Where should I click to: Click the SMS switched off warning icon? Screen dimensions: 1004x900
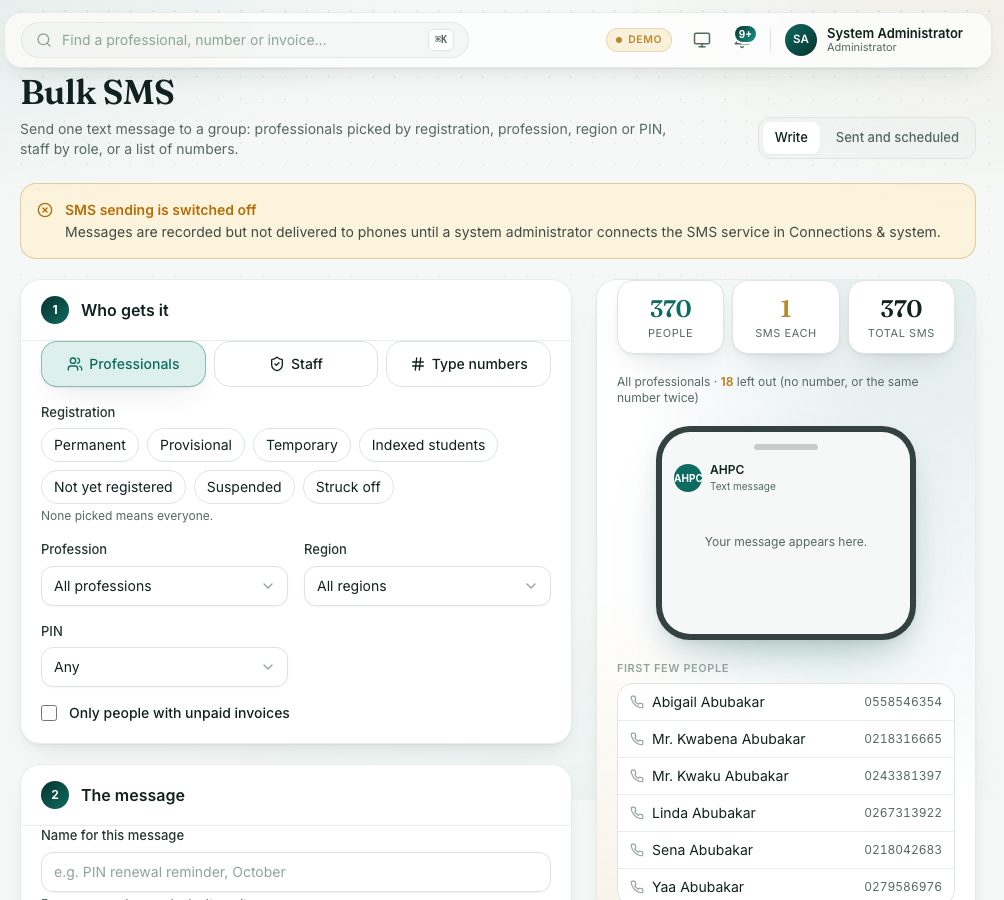[45, 210]
